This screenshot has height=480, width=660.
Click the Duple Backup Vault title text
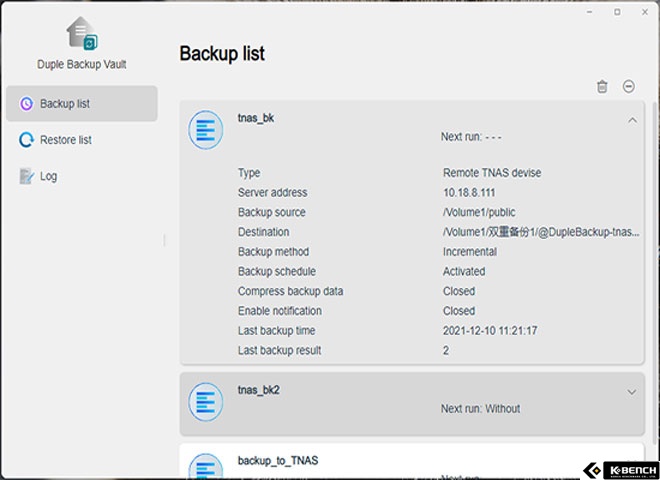[82, 64]
